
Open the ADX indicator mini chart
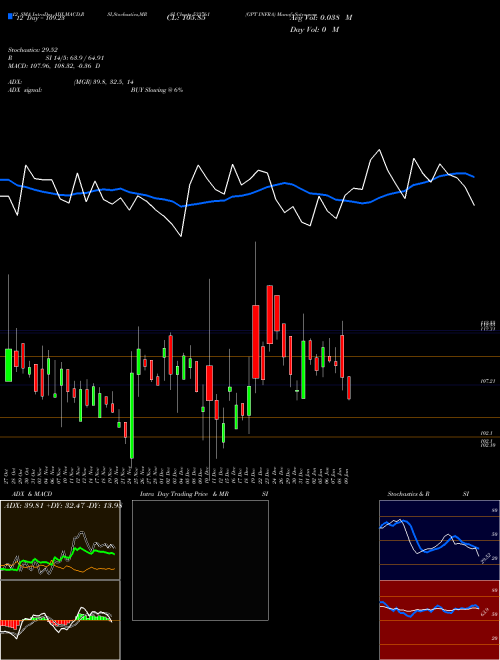tap(60, 540)
